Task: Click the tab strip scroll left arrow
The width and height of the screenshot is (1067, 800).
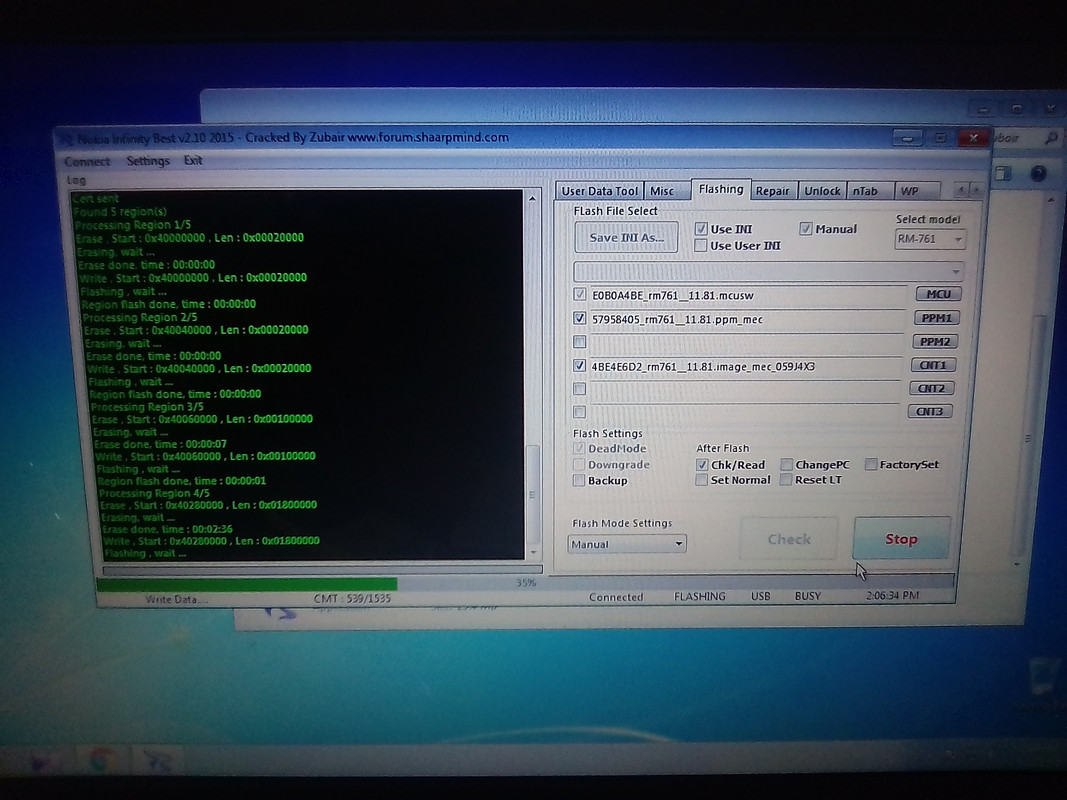Action: (x=960, y=190)
